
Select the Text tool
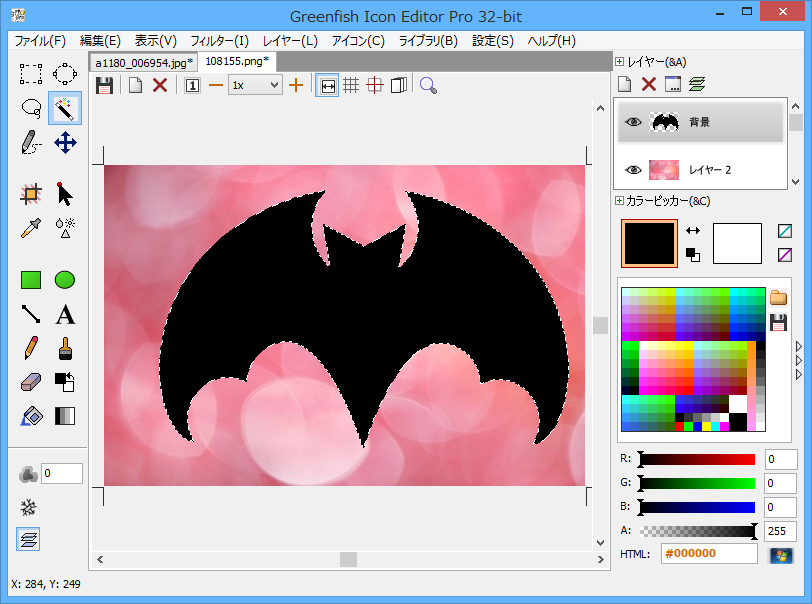coord(65,315)
